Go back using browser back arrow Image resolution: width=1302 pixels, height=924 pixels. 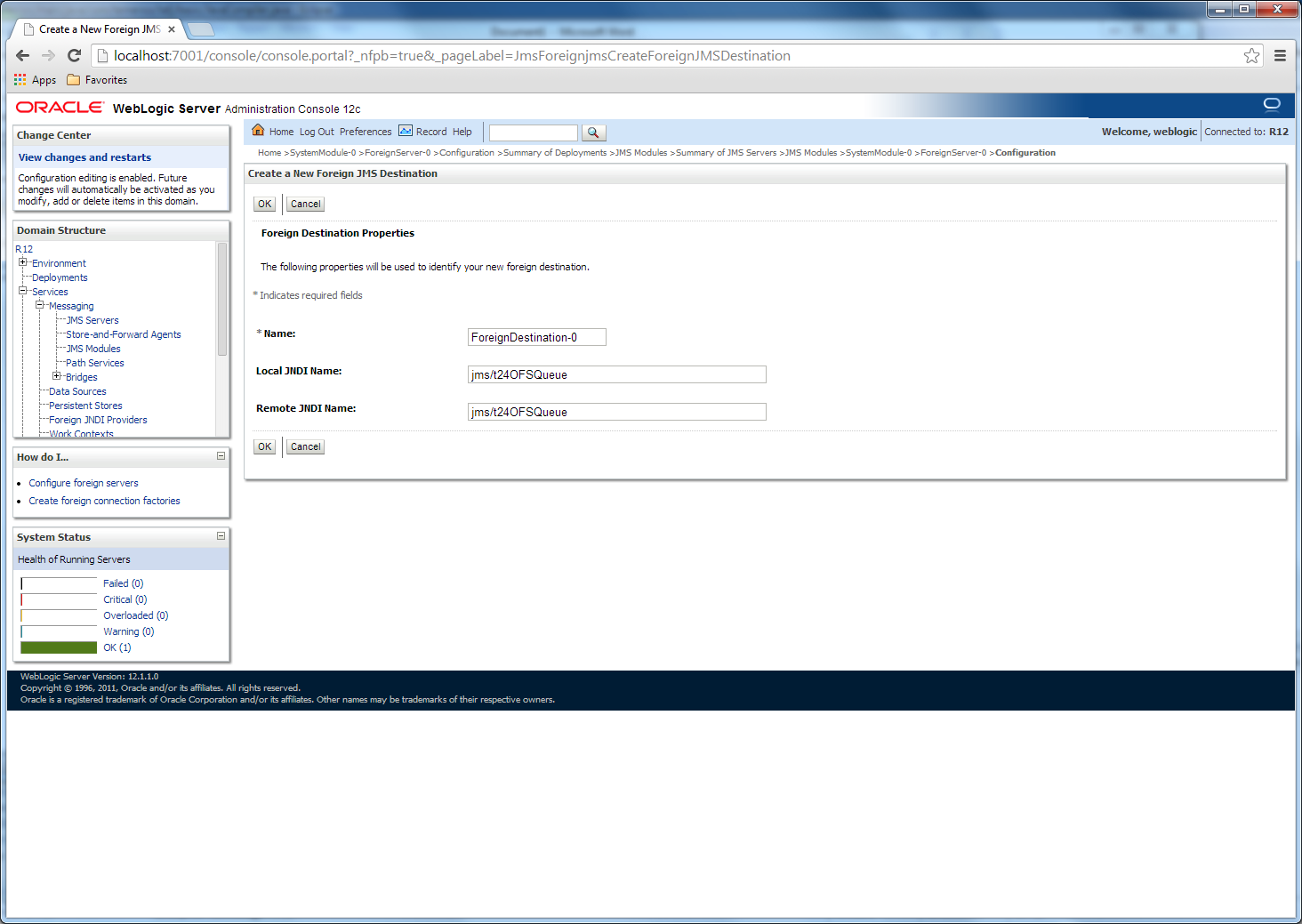coord(23,56)
